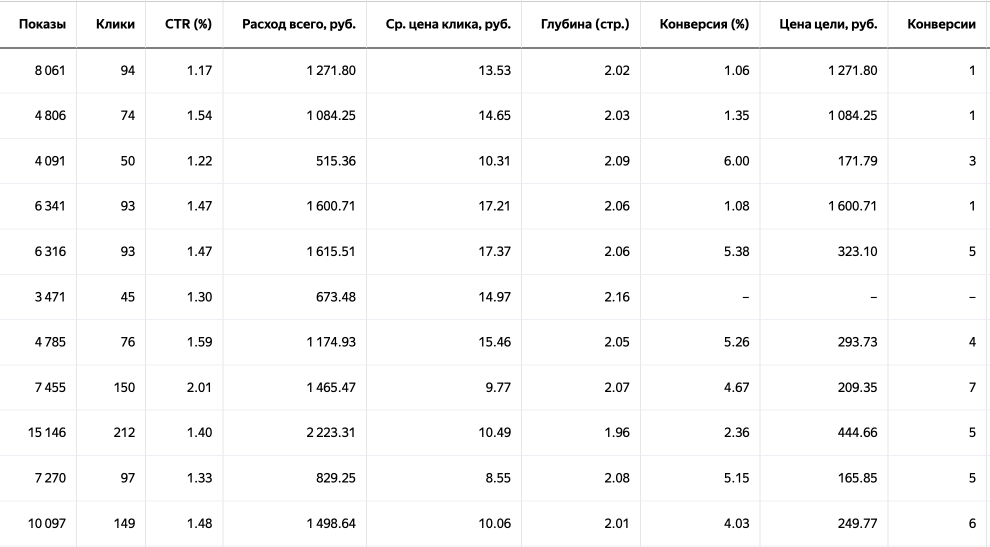Viewport: 990px width, 547px height.
Task: Select the cell showing 8 061 impressions
Action: click(x=50, y=71)
